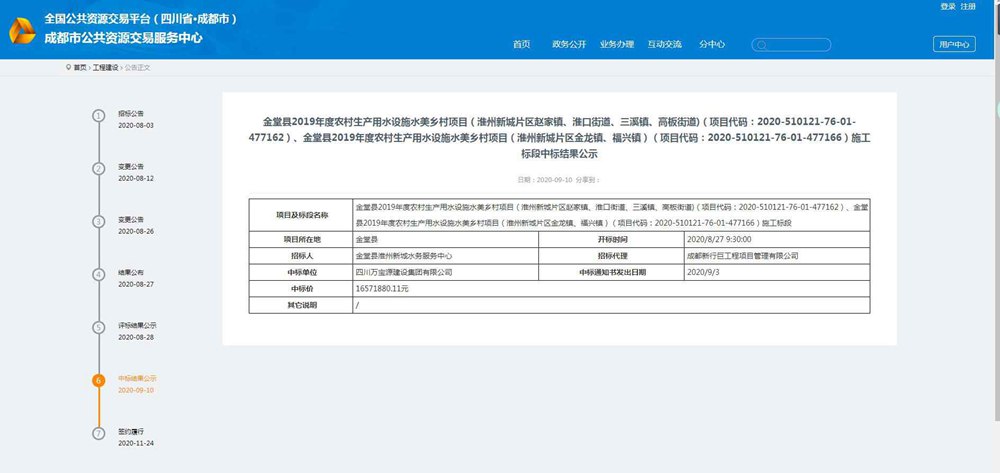Click the search magnifier icon
1000x473 pixels.
pos(762,45)
